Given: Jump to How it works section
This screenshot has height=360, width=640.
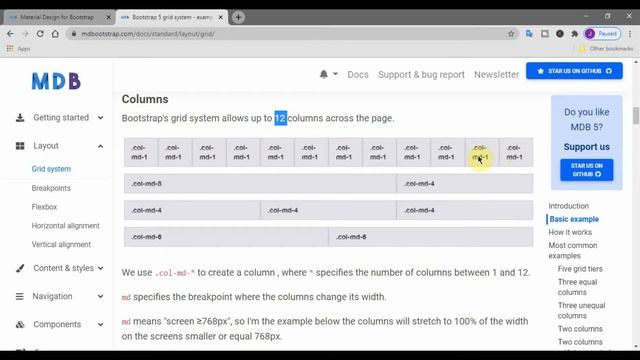Looking at the screenshot, I should pyautogui.click(x=570, y=232).
